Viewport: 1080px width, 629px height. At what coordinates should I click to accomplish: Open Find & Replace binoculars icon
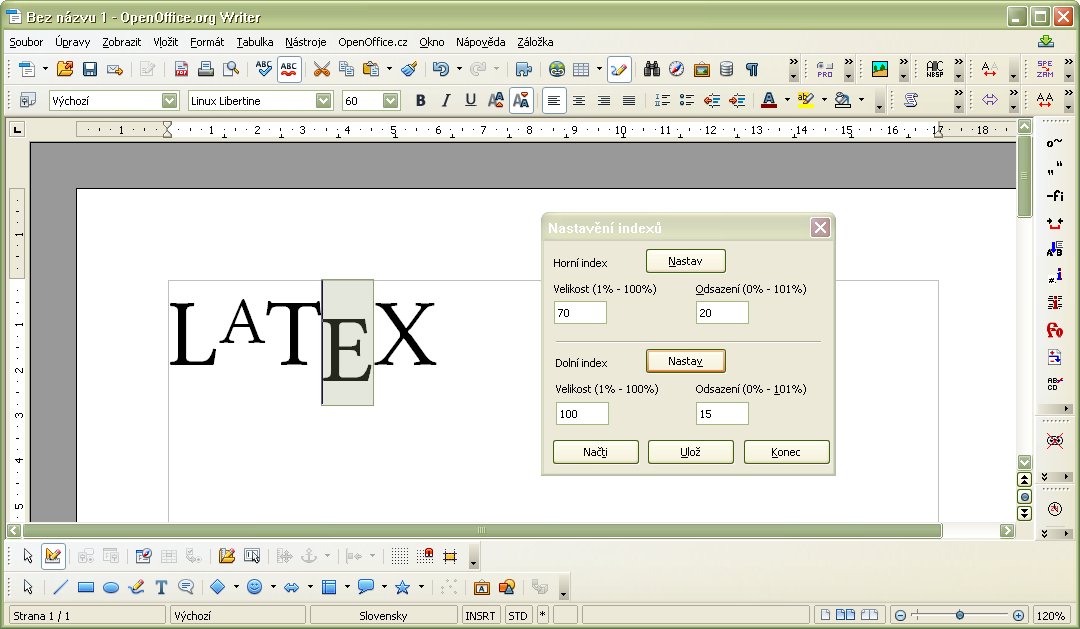point(652,69)
